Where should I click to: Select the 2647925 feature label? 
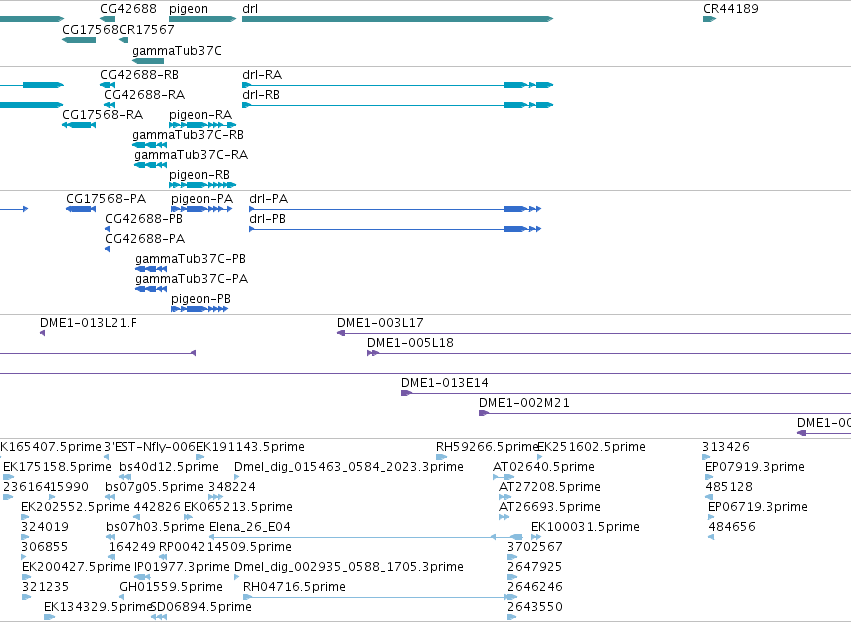pyautogui.click(x=535, y=567)
